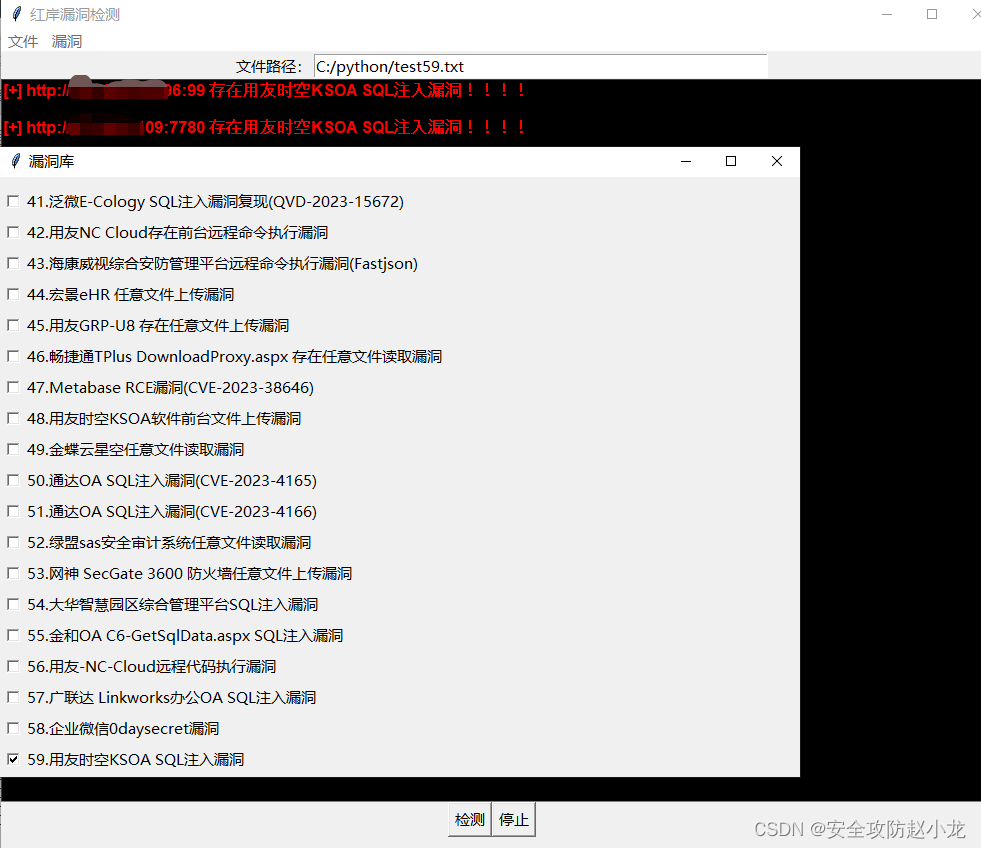Enable 57 广联达 Linkworks办公OA SQL注入漏洞
The width and height of the screenshot is (981, 848).
(13, 697)
